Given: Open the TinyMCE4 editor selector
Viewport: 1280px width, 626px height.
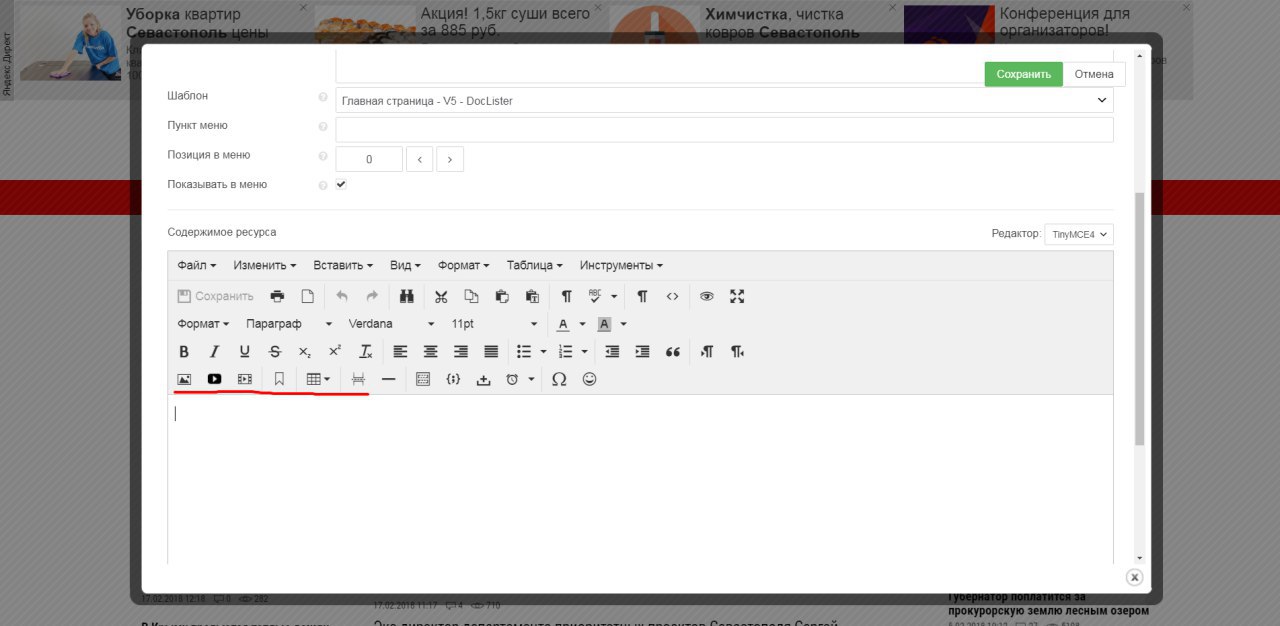Looking at the screenshot, I should 1079,234.
